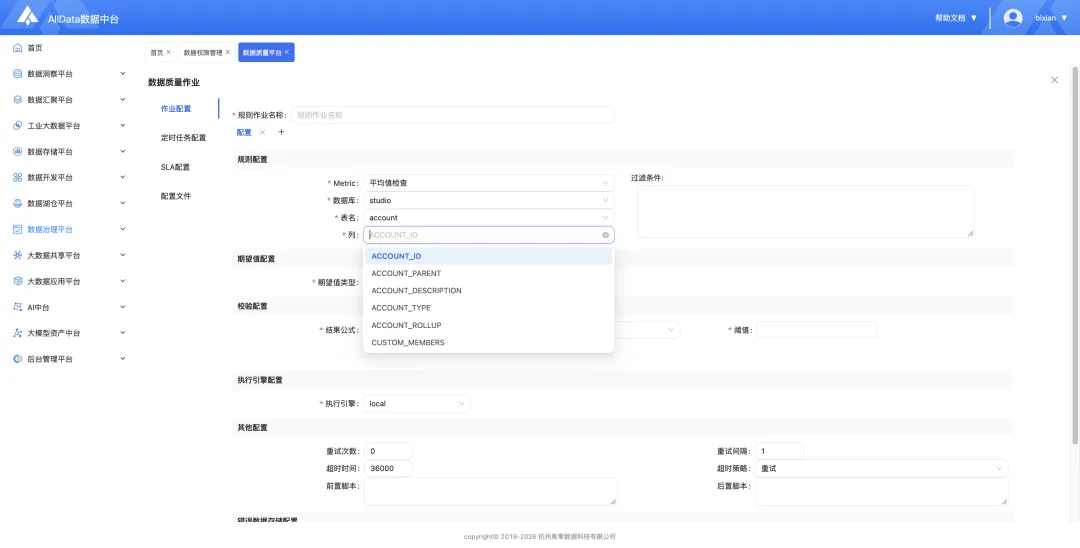Click the 大数据应用平台 sidebar icon
Viewport: 1080px width, 548px height.
pos(18,282)
